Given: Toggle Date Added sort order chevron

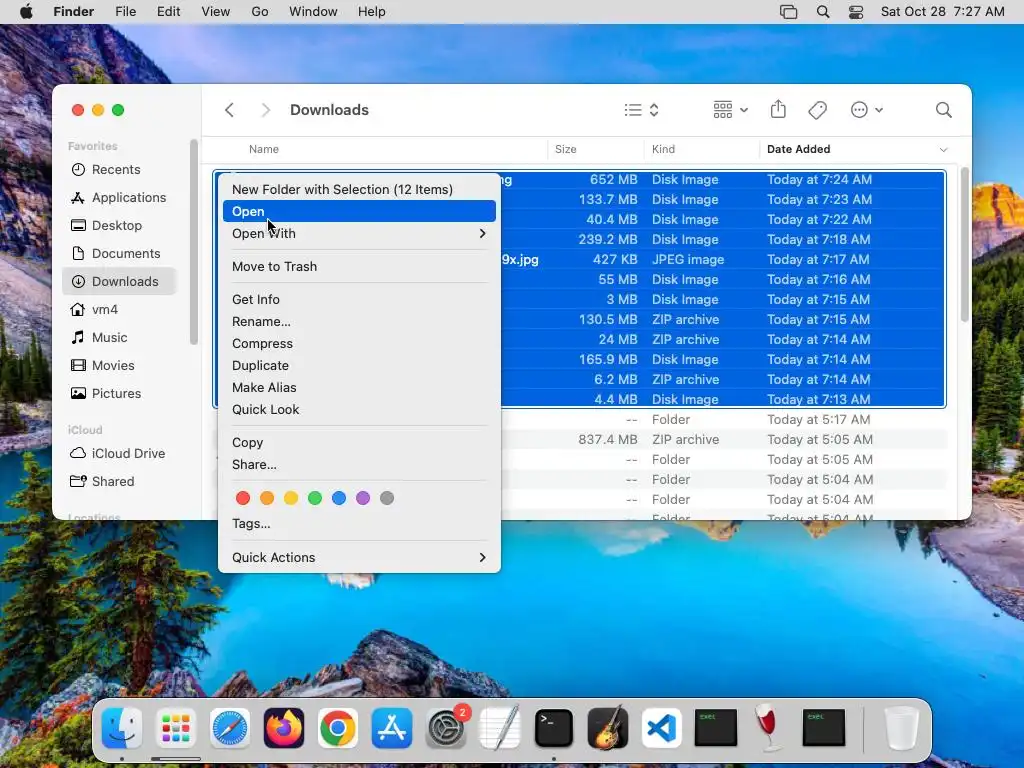Looking at the screenshot, I should (943, 150).
